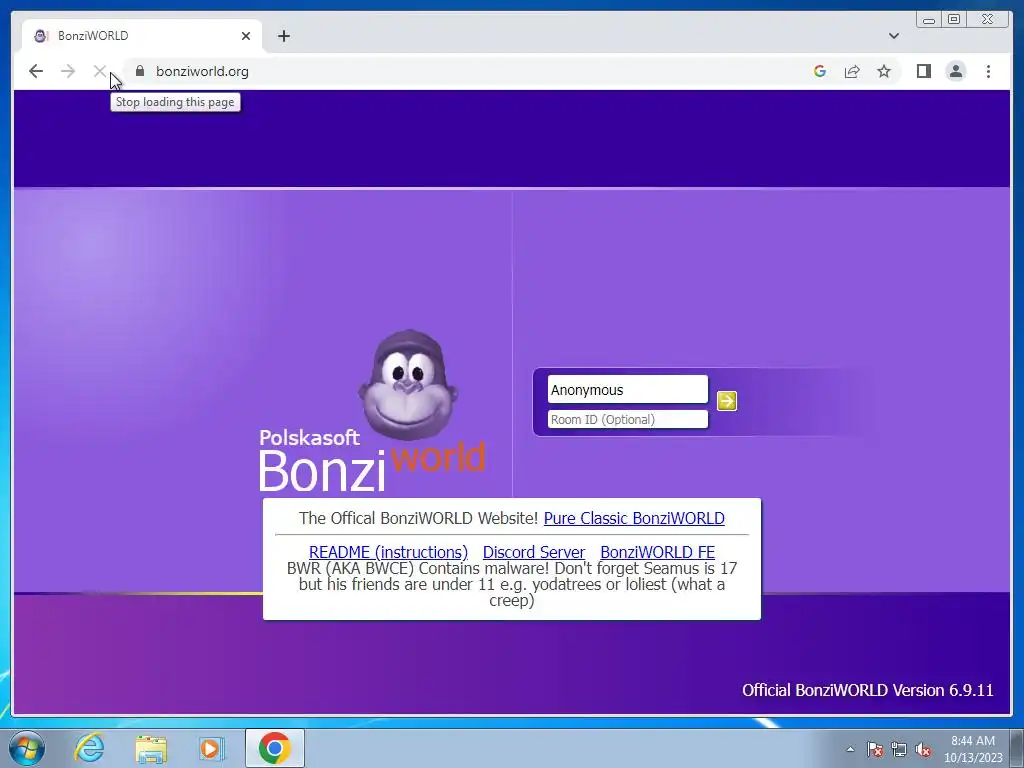Open Pure Classic BonziWORLD link

[x=634, y=518]
